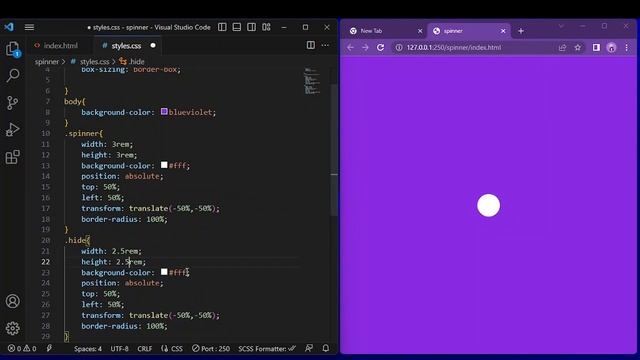Open the Run and Debug view
The image size is (640, 360).
(x=13, y=129)
